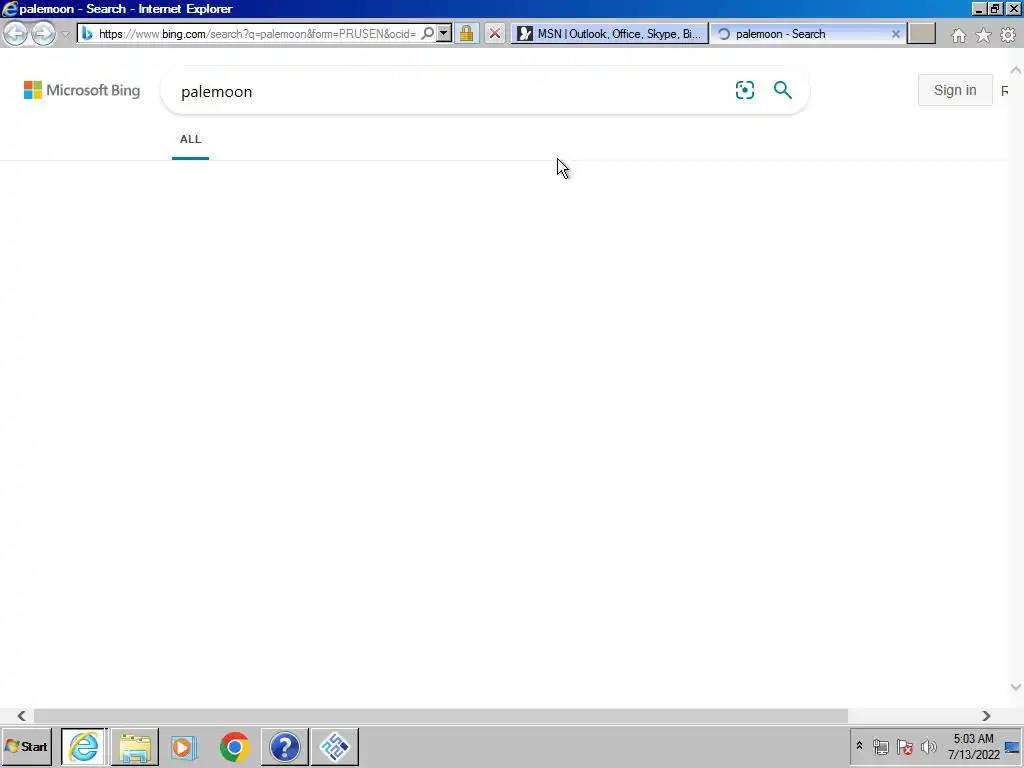Go to the IE Home page icon
1024x768 pixels.
click(959, 35)
